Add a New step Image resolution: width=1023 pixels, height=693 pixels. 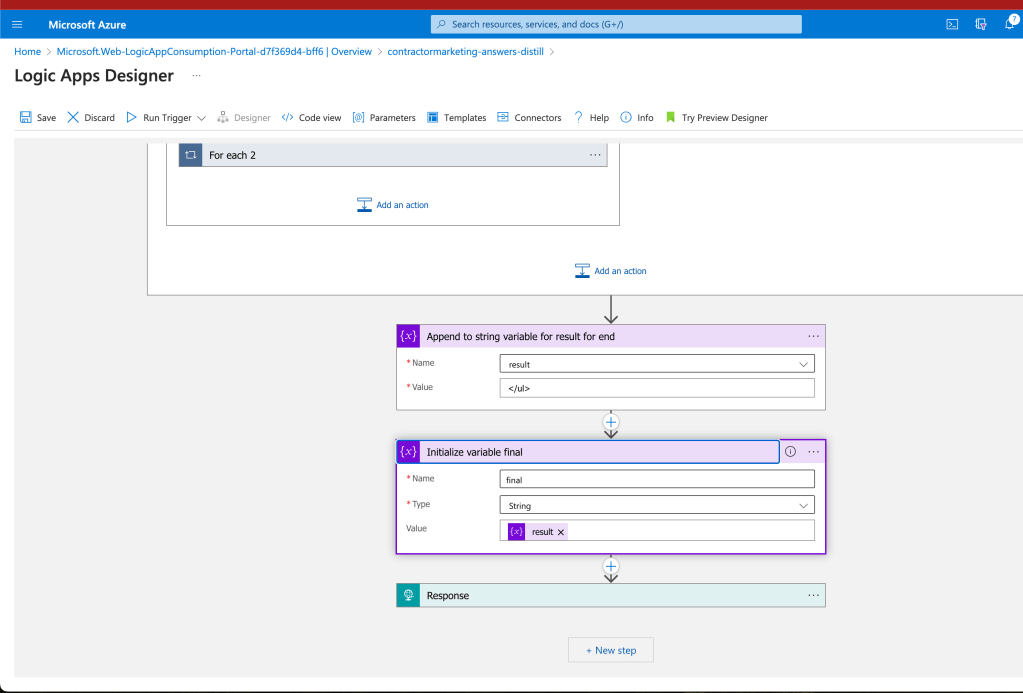pos(611,651)
